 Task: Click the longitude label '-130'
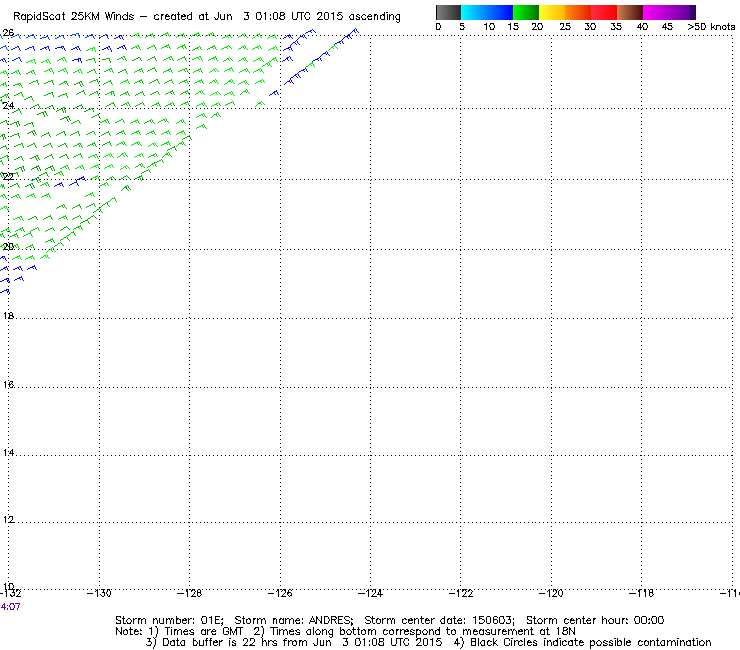point(99,593)
